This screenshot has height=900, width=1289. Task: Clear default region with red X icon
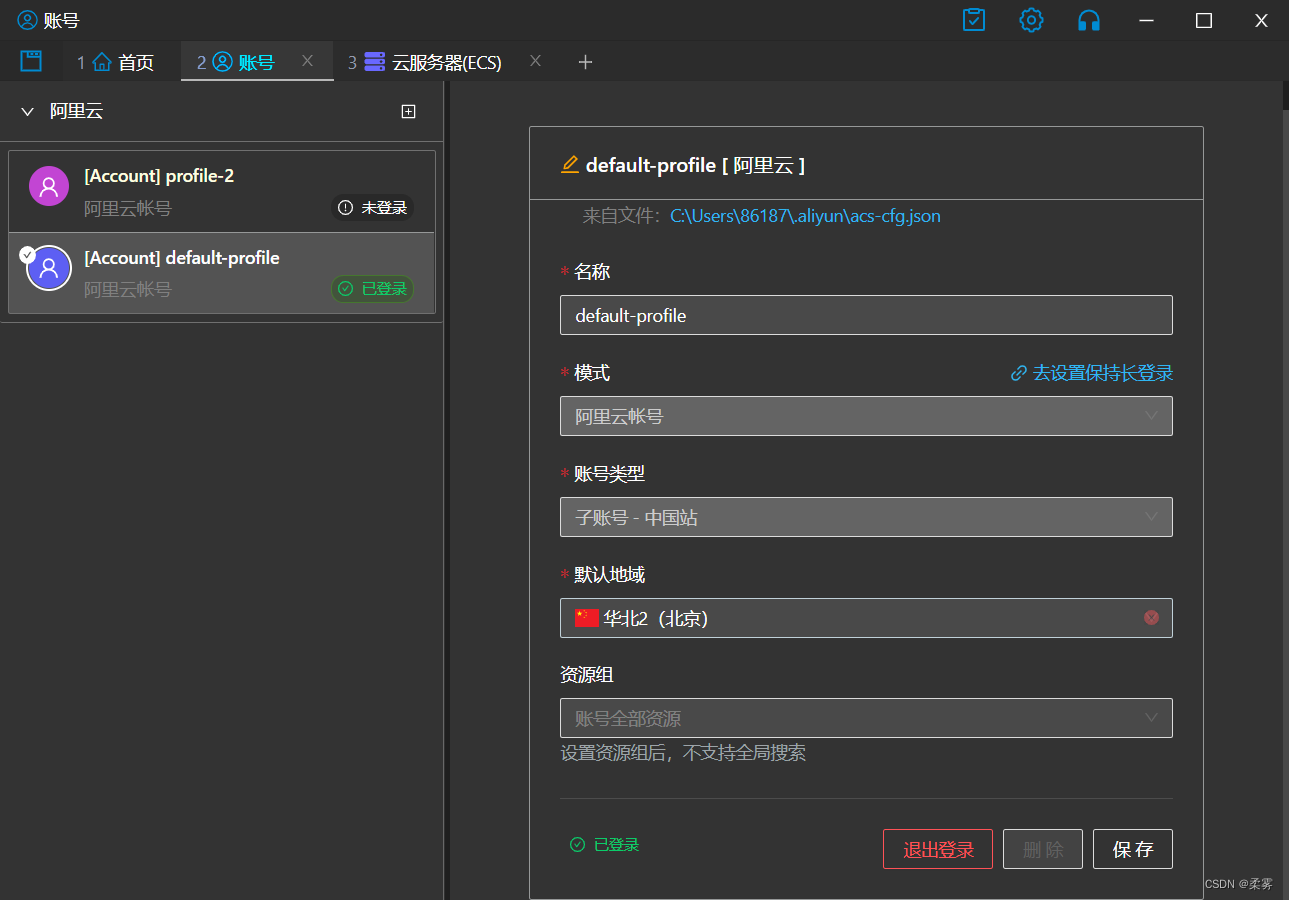1151,618
